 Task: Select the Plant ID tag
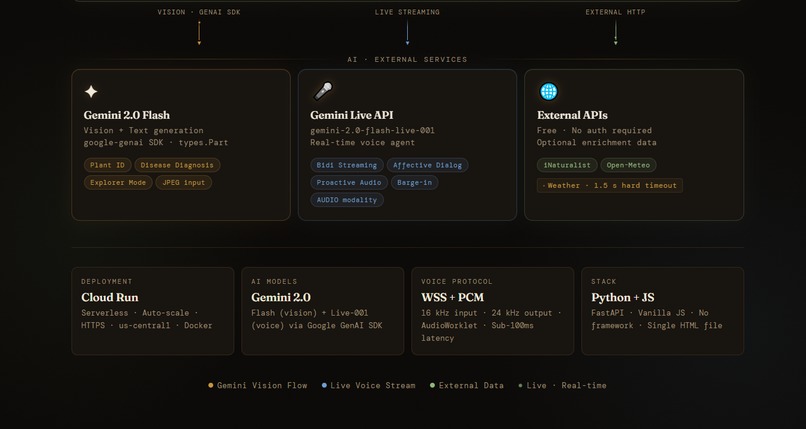[x=107, y=165]
